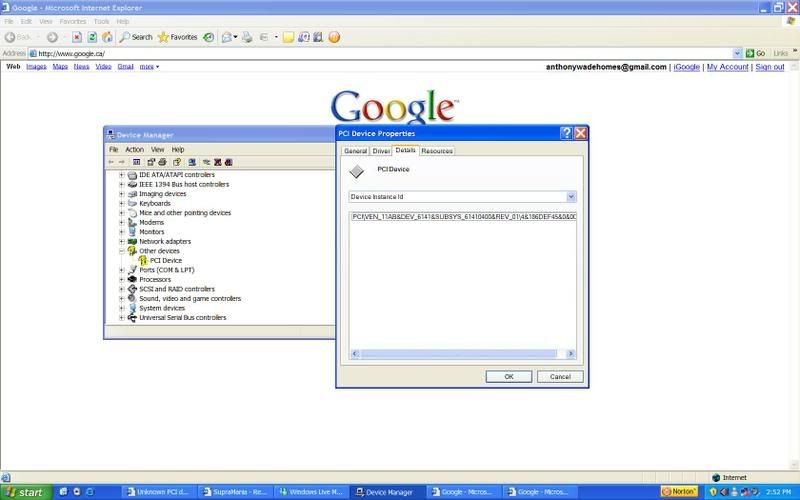Image resolution: width=800 pixels, height=500 pixels.
Task: Click the Print icon in Internet Explorer toolbar
Action: (x=247, y=37)
